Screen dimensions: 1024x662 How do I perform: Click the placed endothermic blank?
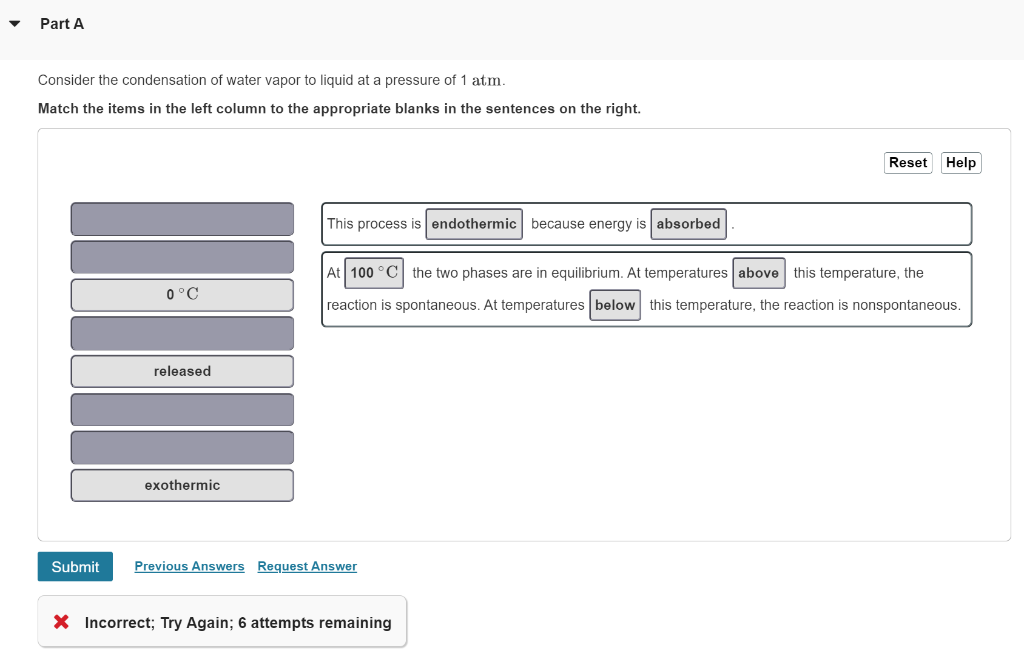[474, 224]
